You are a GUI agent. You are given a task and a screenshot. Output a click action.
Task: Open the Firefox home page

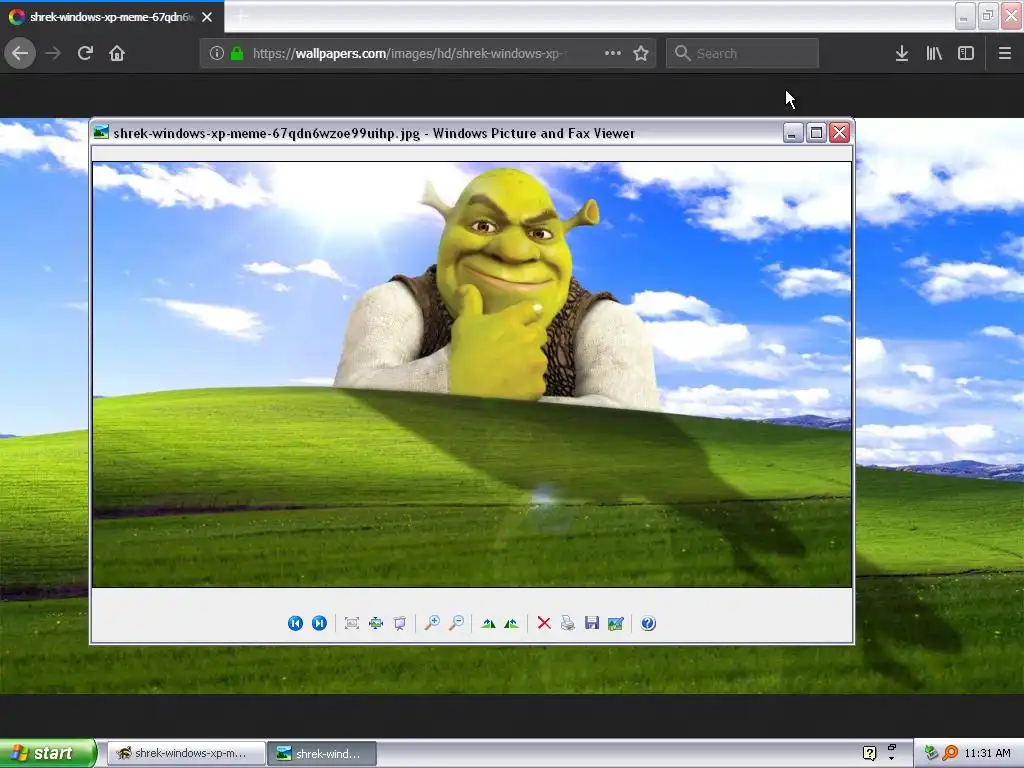coord(117,53)
